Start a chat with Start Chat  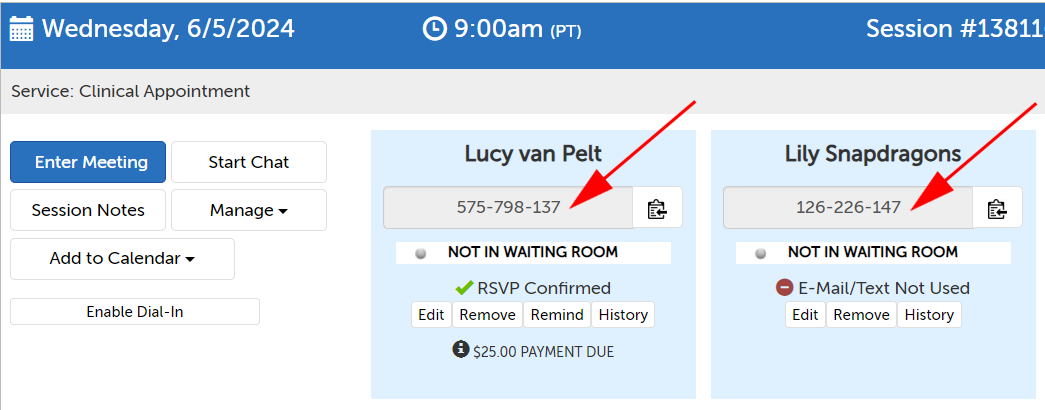point(248,162)
